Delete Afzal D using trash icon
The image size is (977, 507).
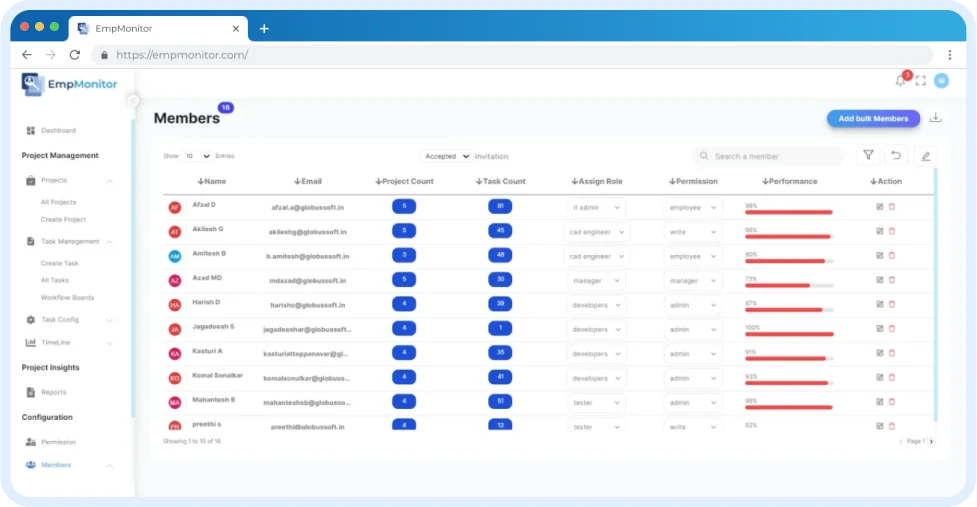[892, 207]
